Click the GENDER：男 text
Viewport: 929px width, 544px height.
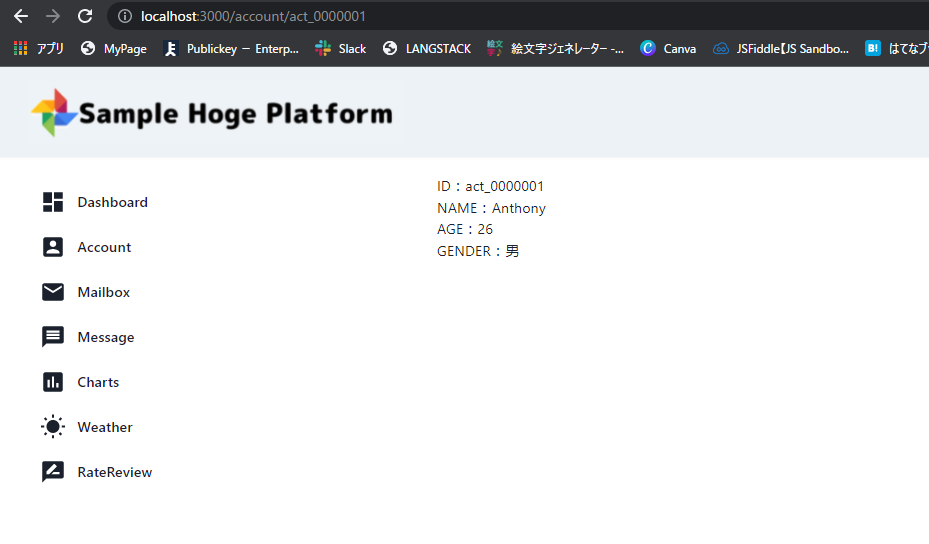478,251
